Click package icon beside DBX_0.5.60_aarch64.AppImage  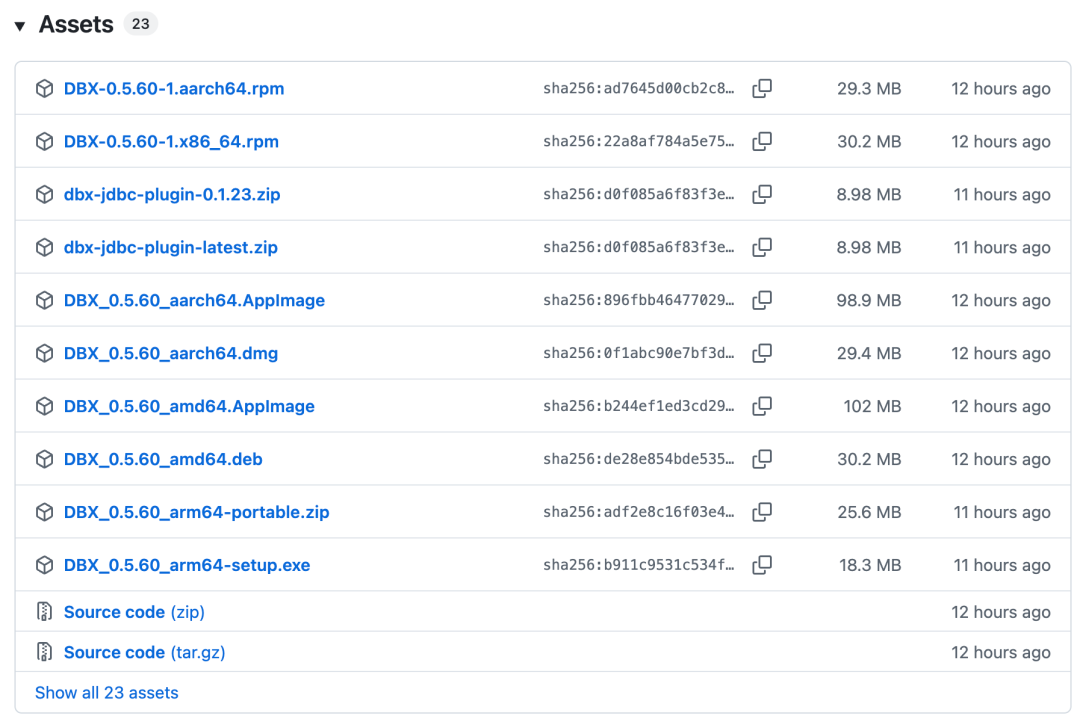[45, 301]
